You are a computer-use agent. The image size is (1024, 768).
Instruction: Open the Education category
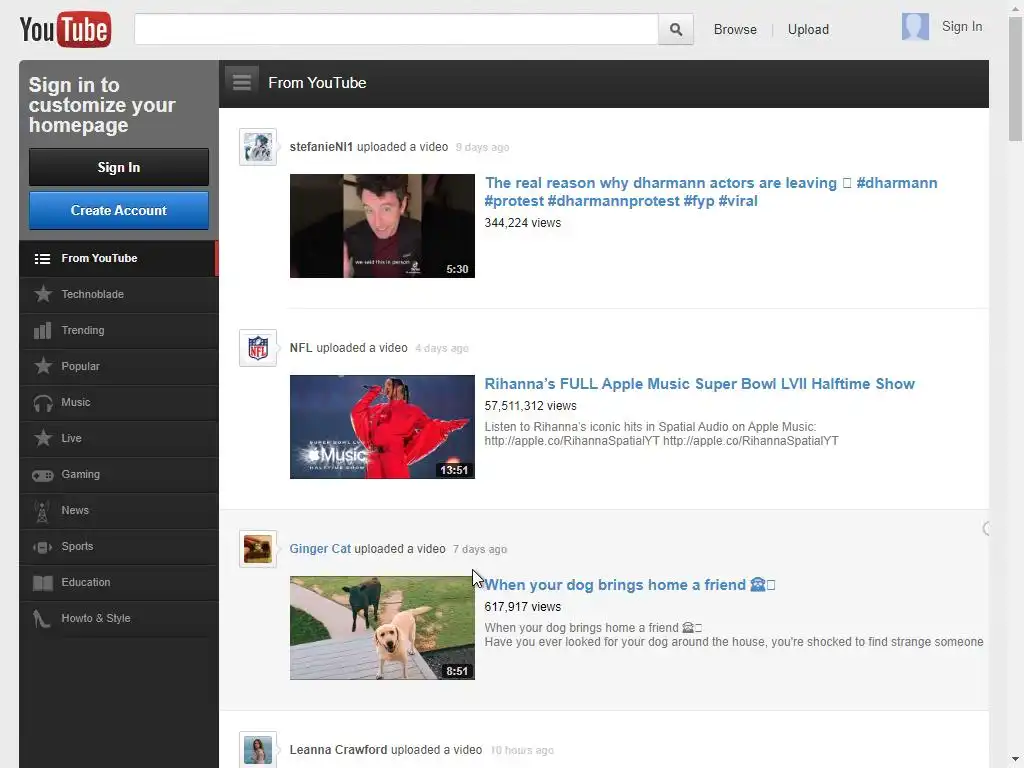(x=119, y=582)
